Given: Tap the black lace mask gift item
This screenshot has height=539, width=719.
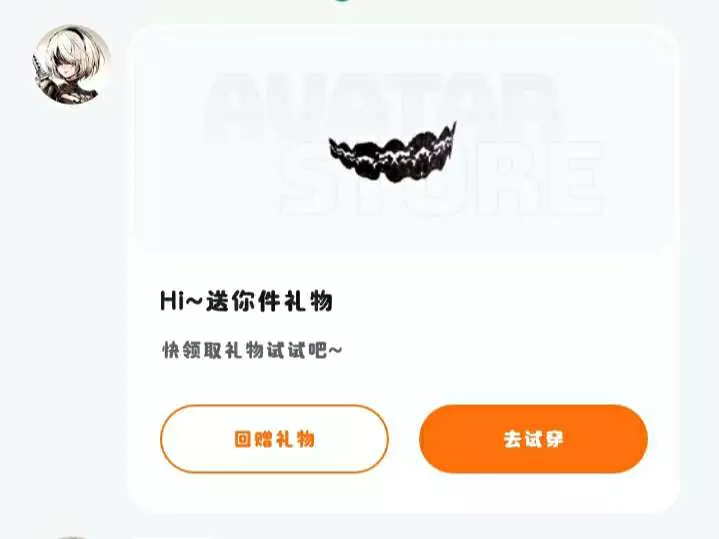Looking at the screenshot, I should pos(393,151).
